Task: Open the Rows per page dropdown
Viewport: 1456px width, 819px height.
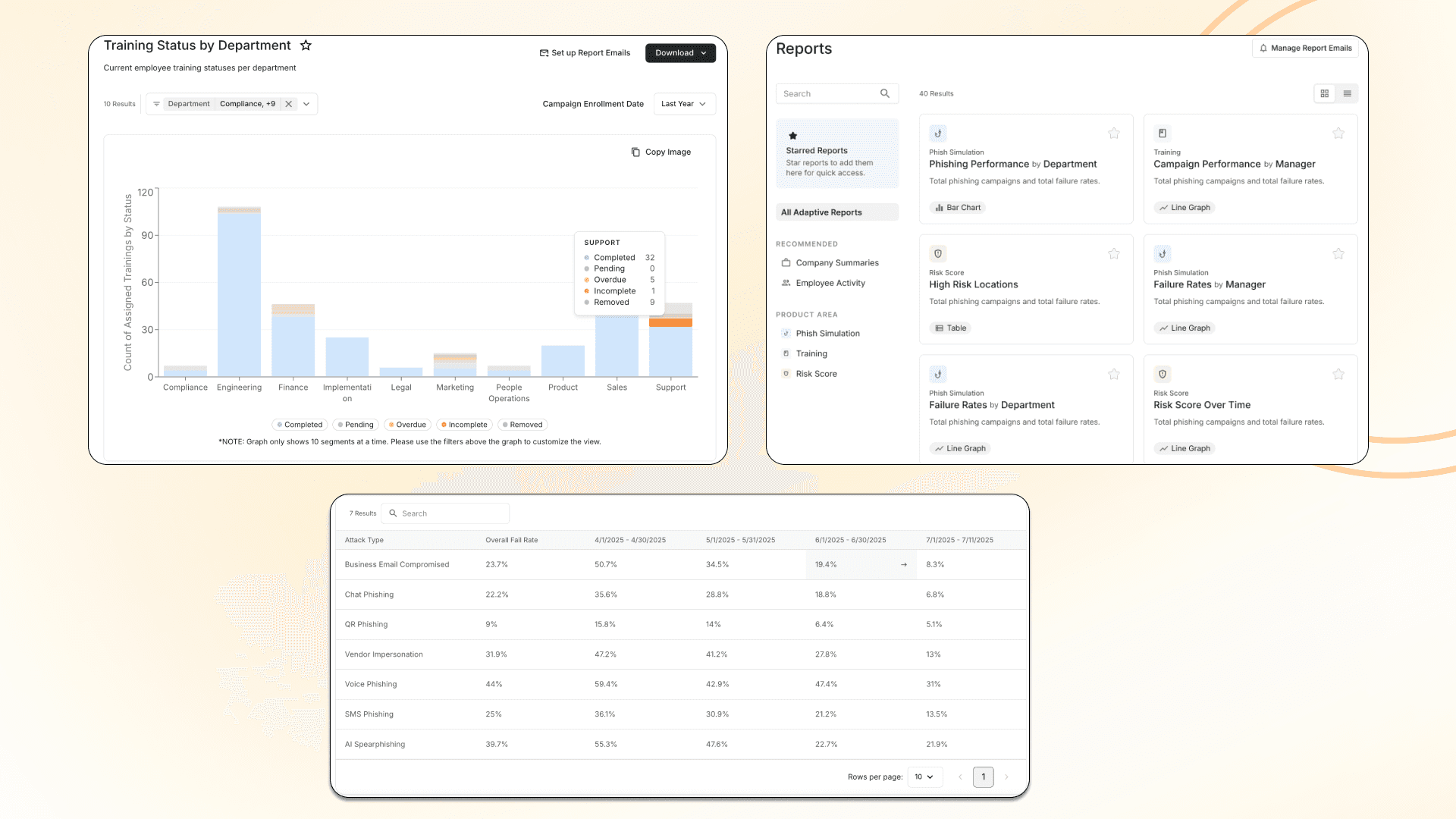Action: (x=924, y=777)
